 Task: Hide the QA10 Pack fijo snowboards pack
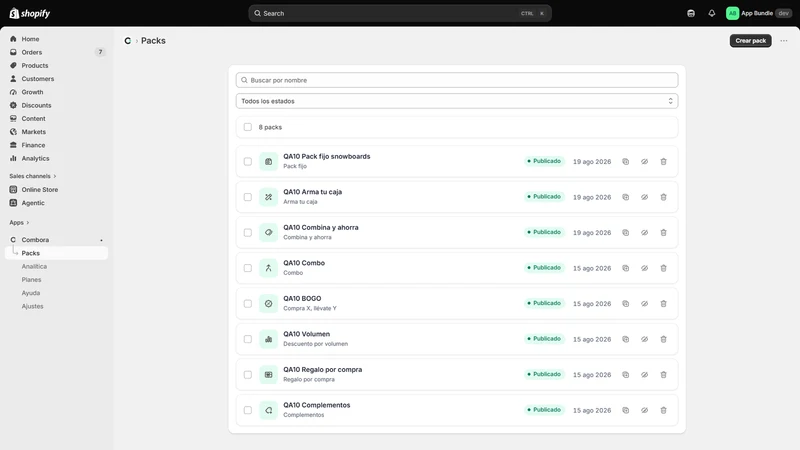tap(644, 162)
